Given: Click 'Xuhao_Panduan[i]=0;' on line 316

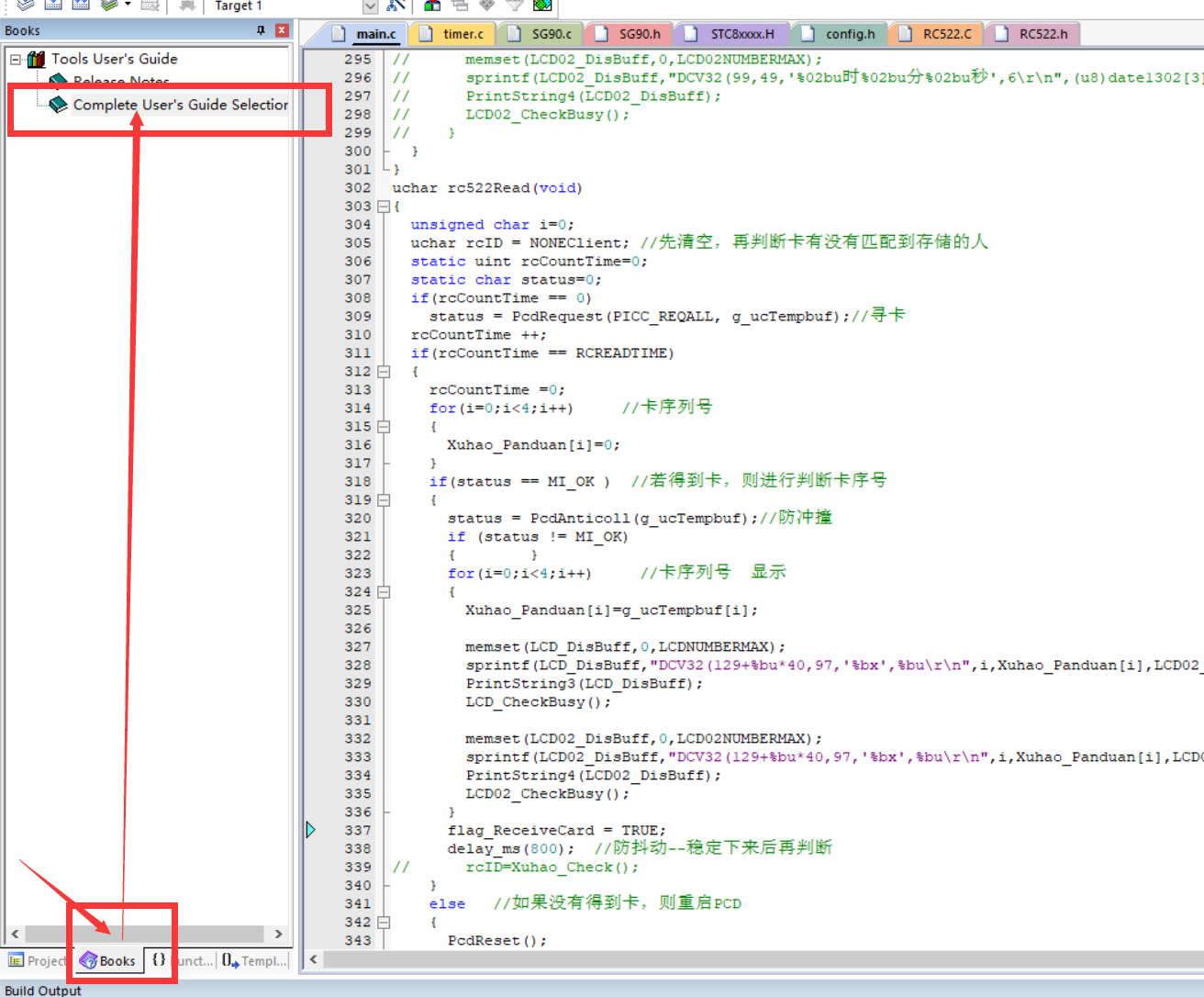Looking at the screenshot, I should (533, 445).
